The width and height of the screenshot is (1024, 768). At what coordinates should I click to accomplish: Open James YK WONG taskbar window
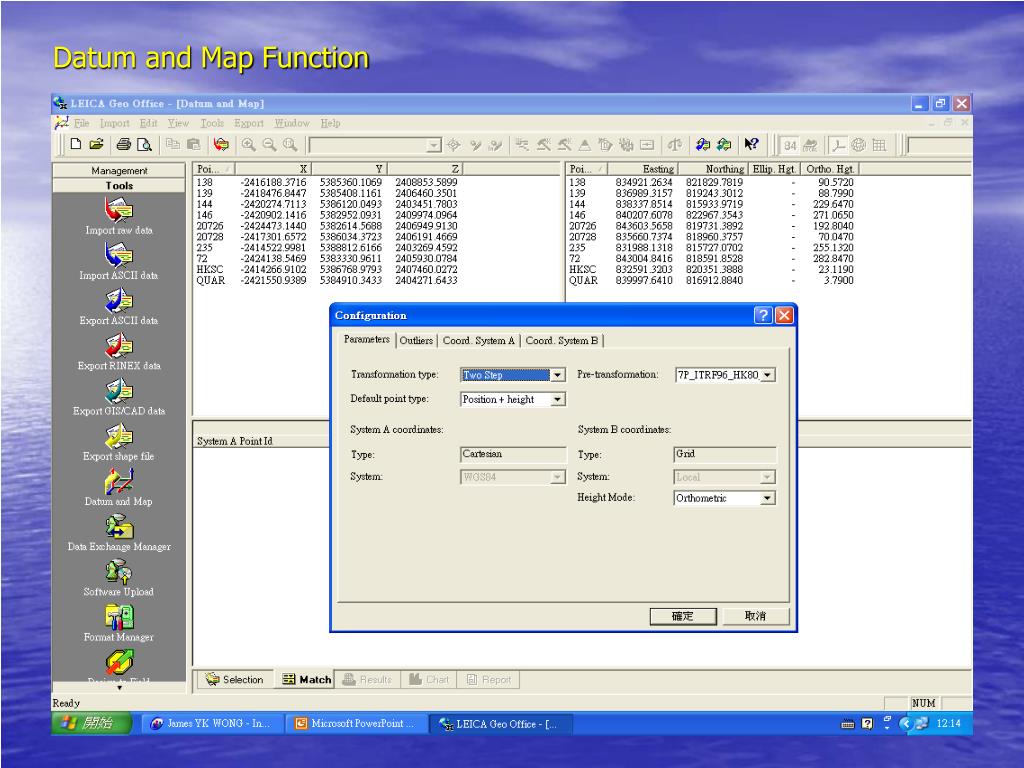tap(214, 724)
